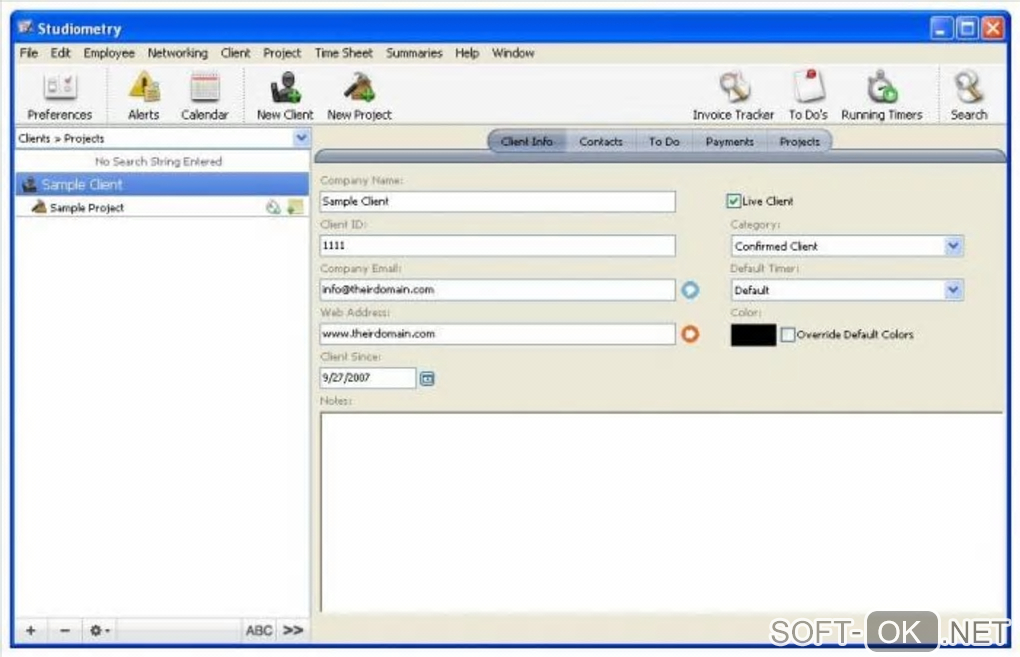Select Sample Client in the list

tap(163, 185)
